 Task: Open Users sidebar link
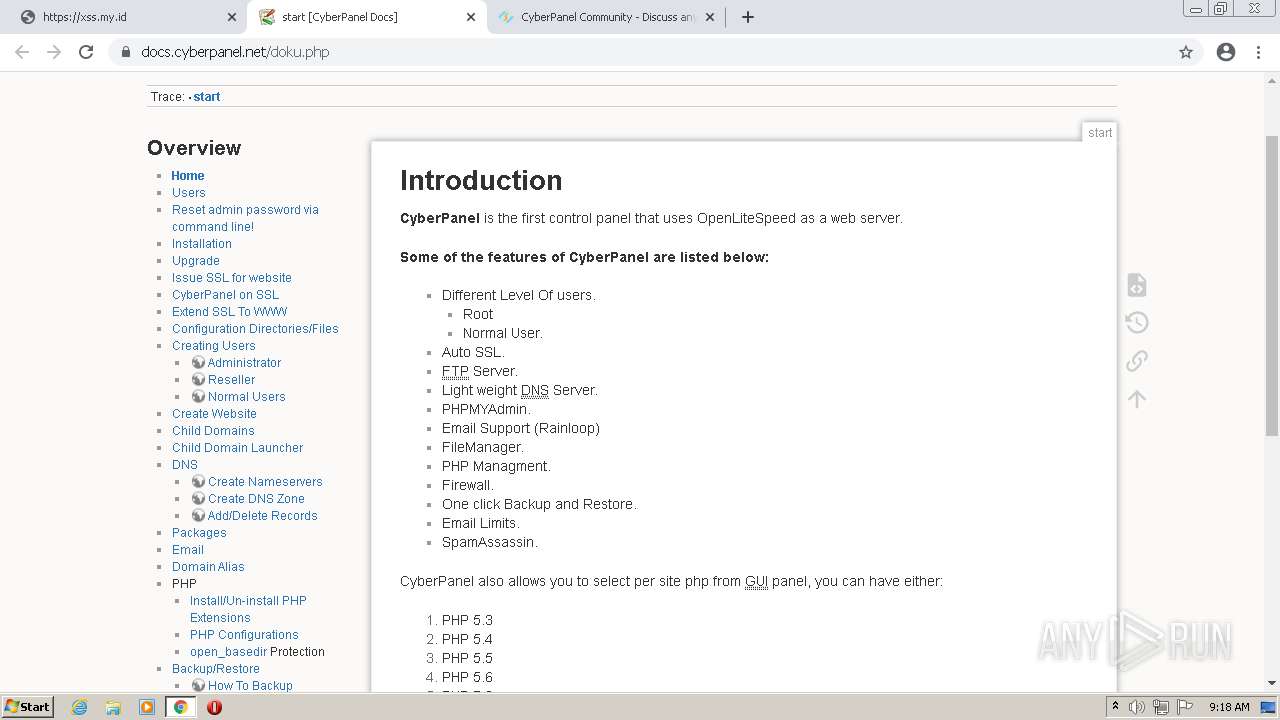189,193
